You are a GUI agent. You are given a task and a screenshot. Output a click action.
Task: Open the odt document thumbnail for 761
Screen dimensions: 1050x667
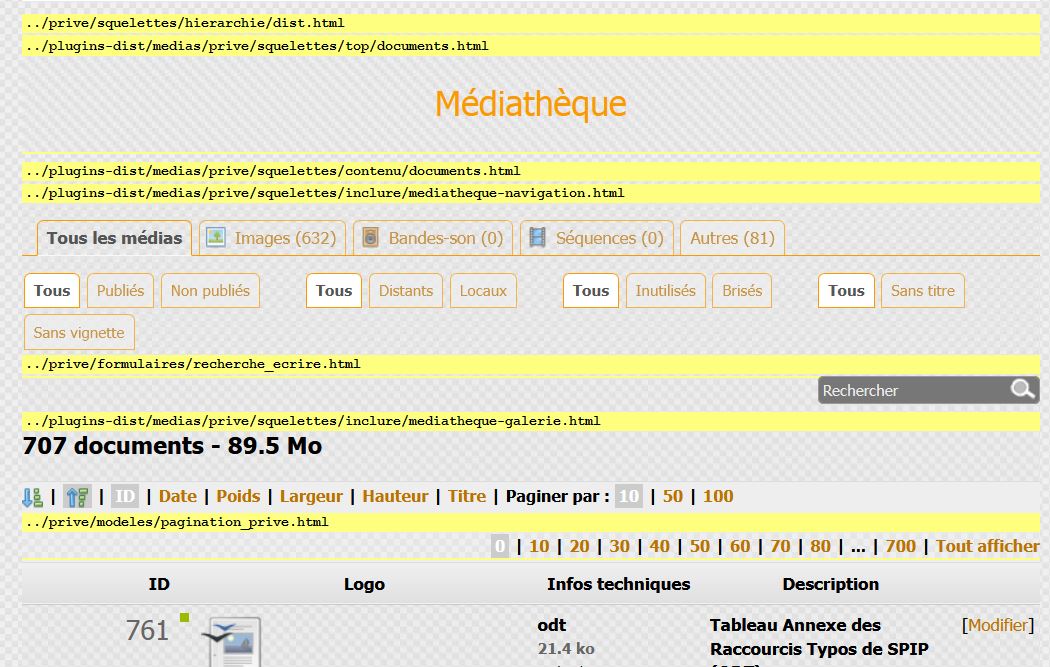tap(233, 641)
